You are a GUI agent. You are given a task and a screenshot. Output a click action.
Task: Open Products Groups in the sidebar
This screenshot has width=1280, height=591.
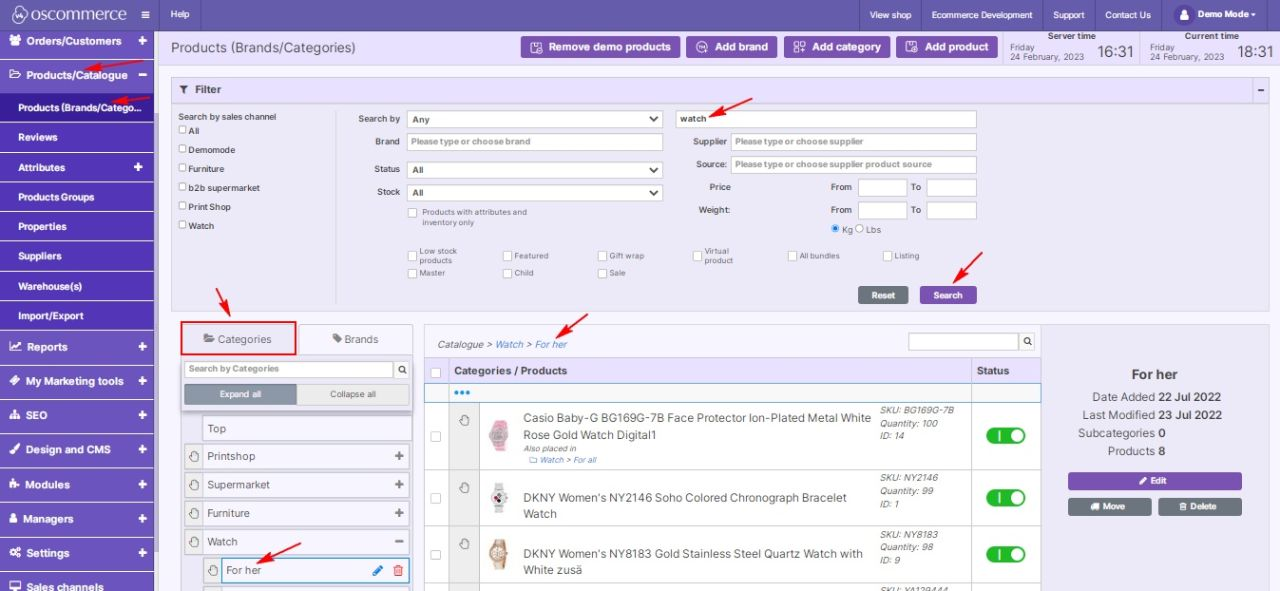coord(77,197)
